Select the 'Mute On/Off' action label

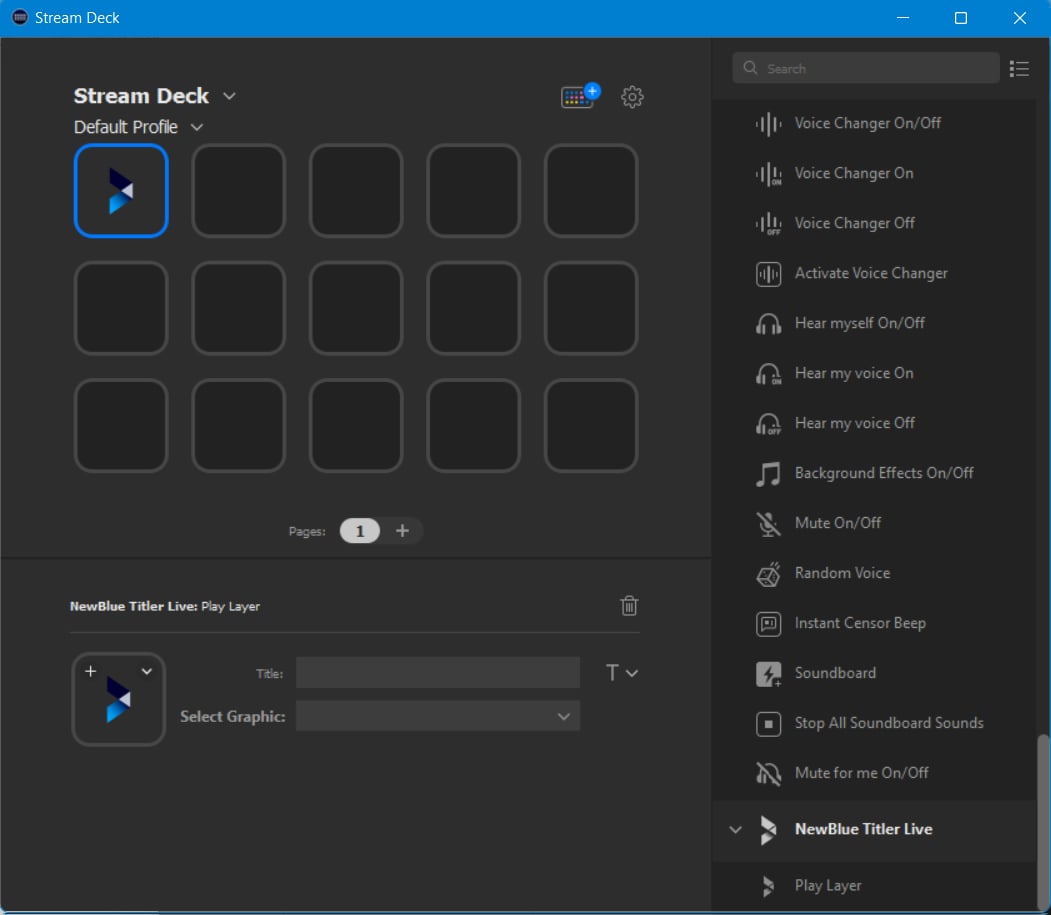837,523
